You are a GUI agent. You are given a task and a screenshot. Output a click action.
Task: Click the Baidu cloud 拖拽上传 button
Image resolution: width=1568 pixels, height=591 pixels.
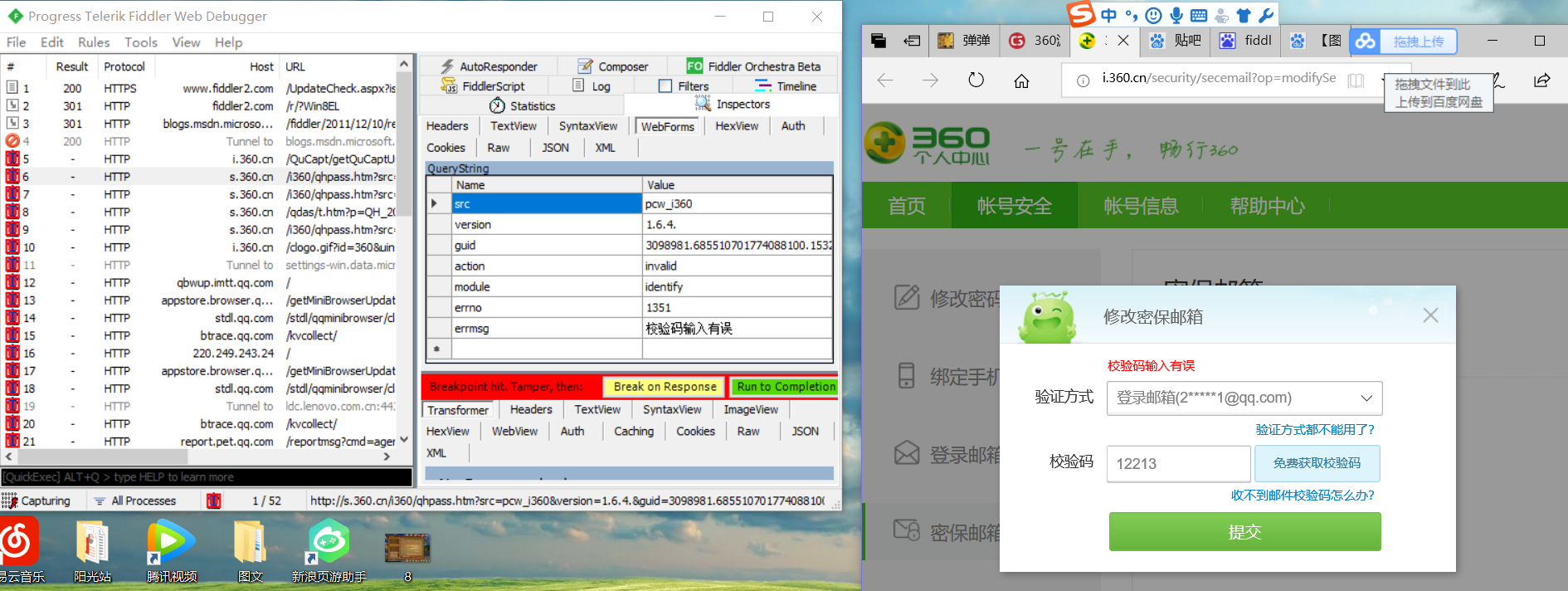1404,42
